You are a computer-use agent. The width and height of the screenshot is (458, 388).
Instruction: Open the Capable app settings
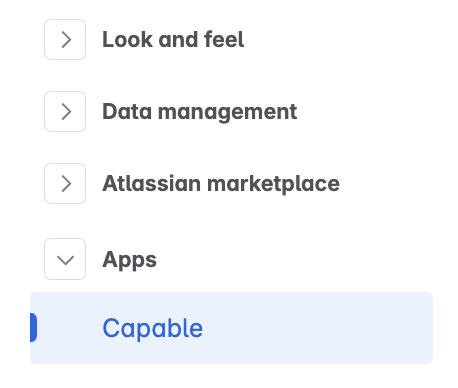click(x=231, y=328)
